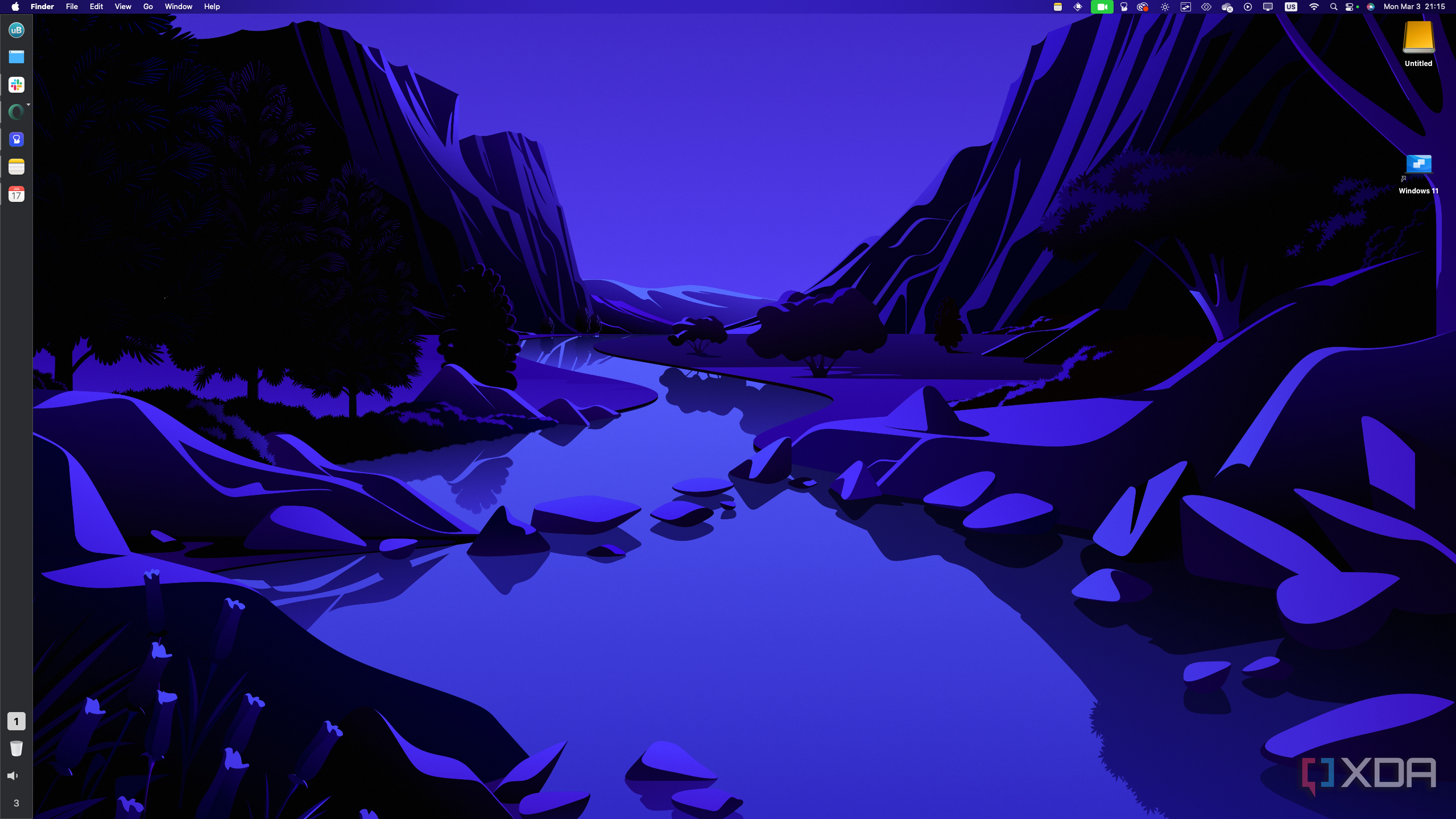Open the Wi-Fi status menu
The height and width of the screenshot is (819, 1456).
click(1314, 7)
